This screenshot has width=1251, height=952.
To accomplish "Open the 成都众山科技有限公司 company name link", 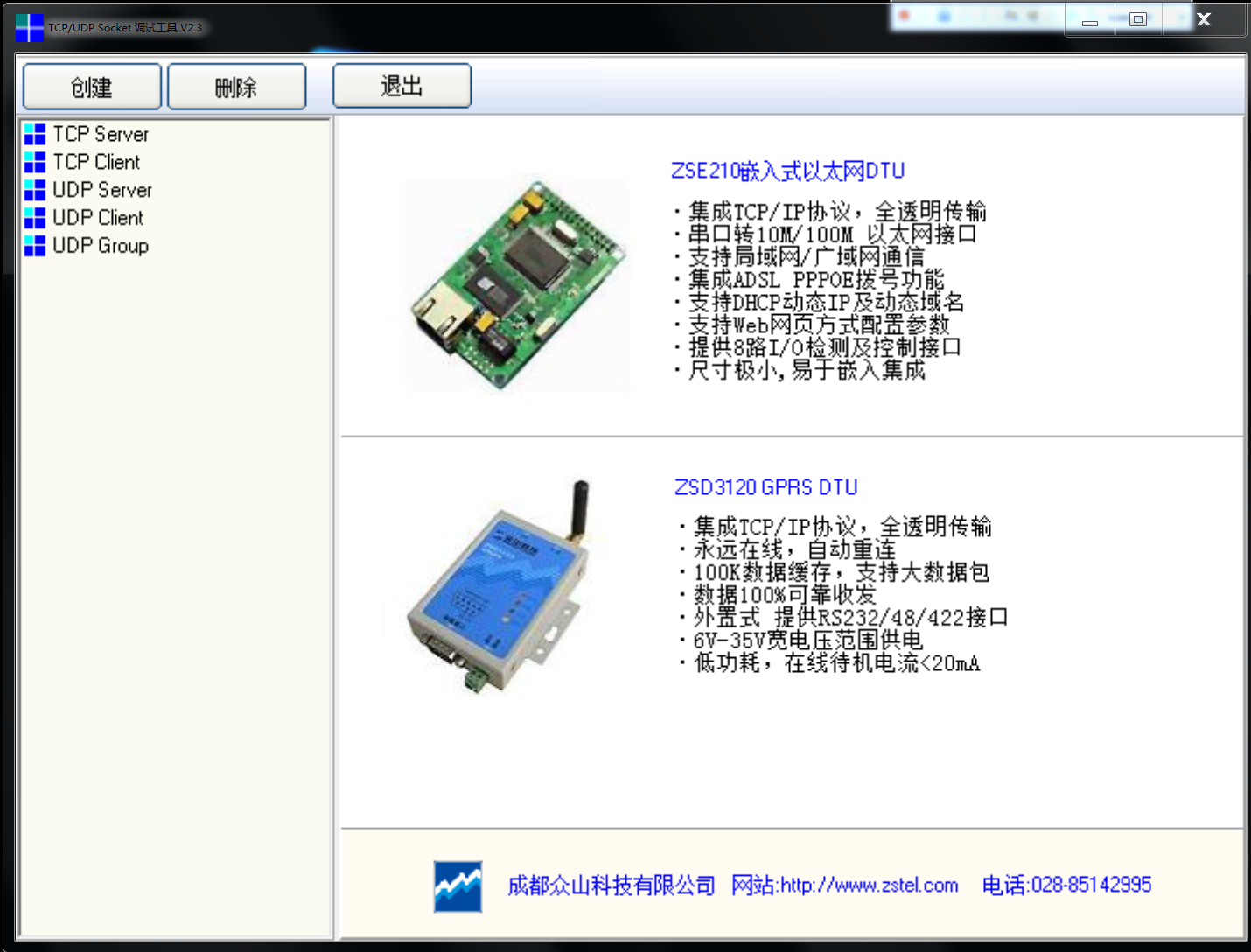I will click(x=612, y=885).
